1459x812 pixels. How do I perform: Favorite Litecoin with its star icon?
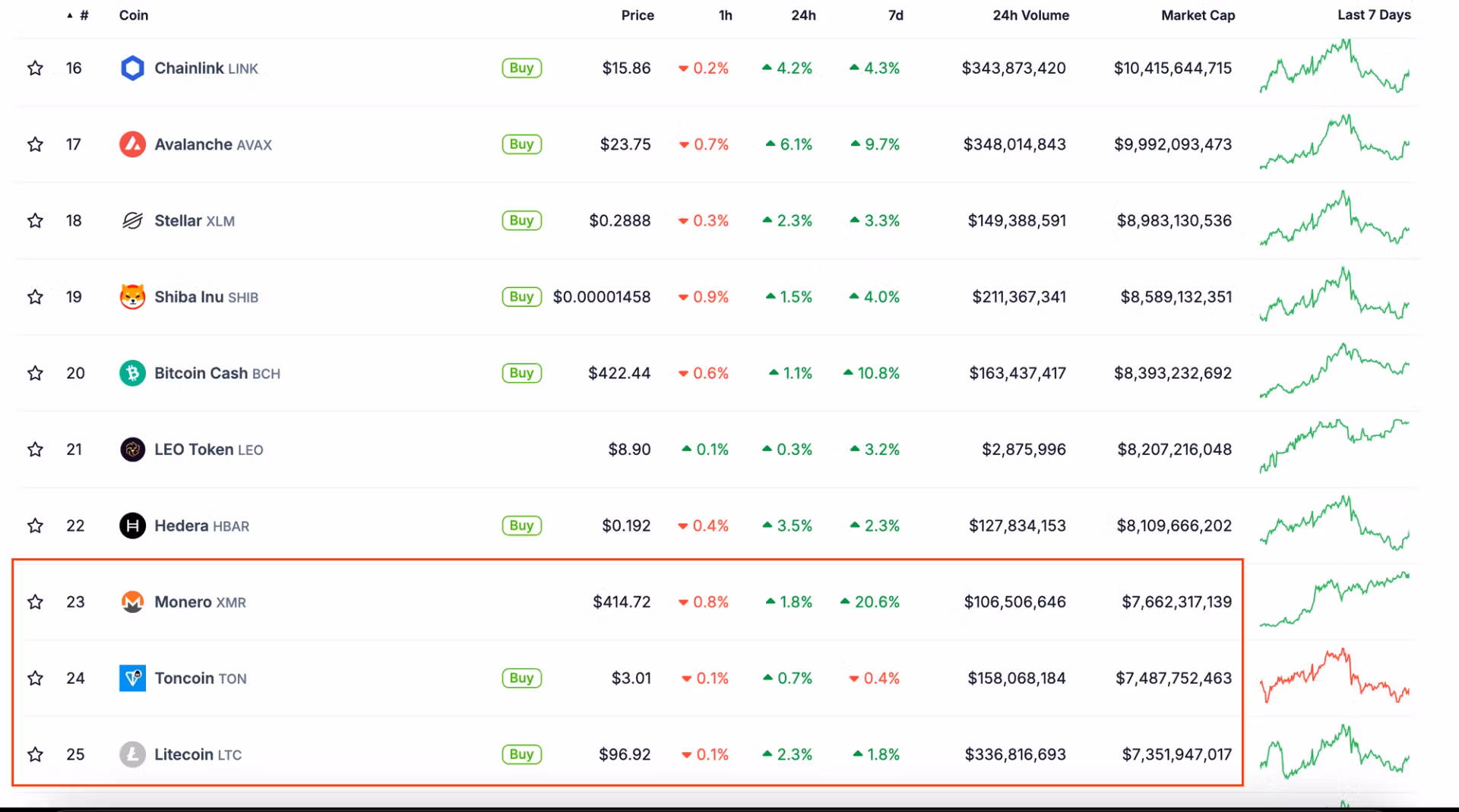tap(35, 754)
